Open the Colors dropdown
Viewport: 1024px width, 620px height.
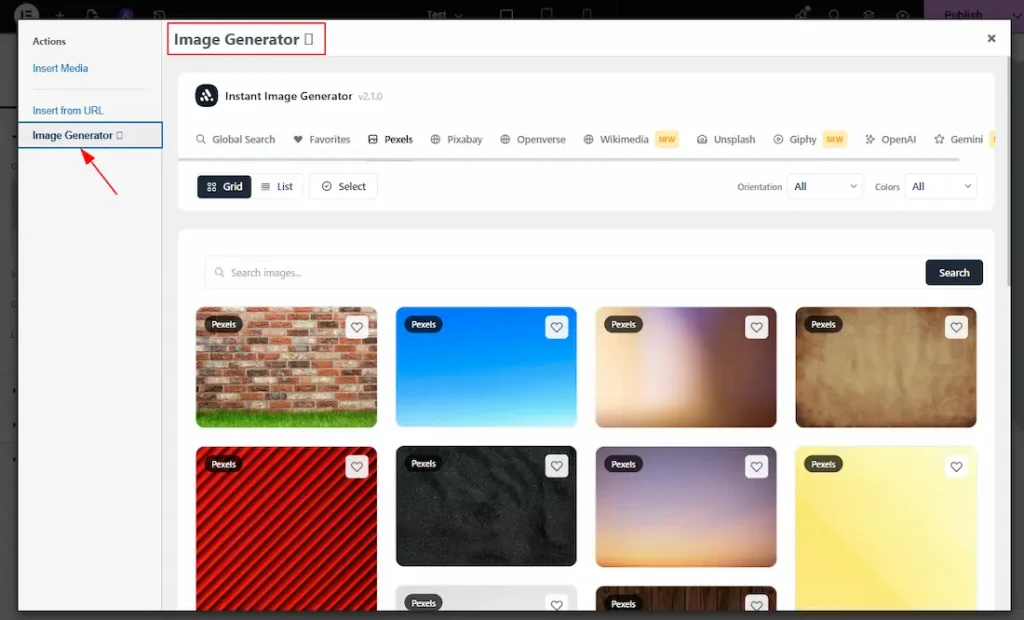(x=940, y=187)
